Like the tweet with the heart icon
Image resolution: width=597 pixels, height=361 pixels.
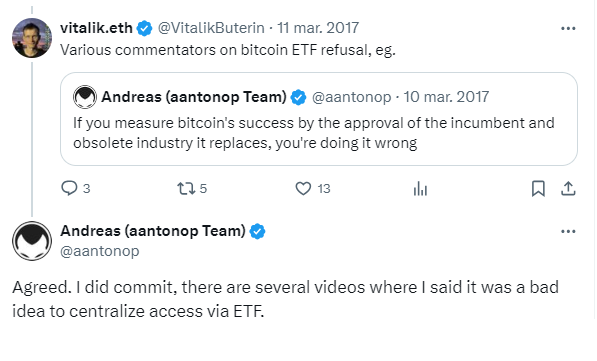point(303,188)
